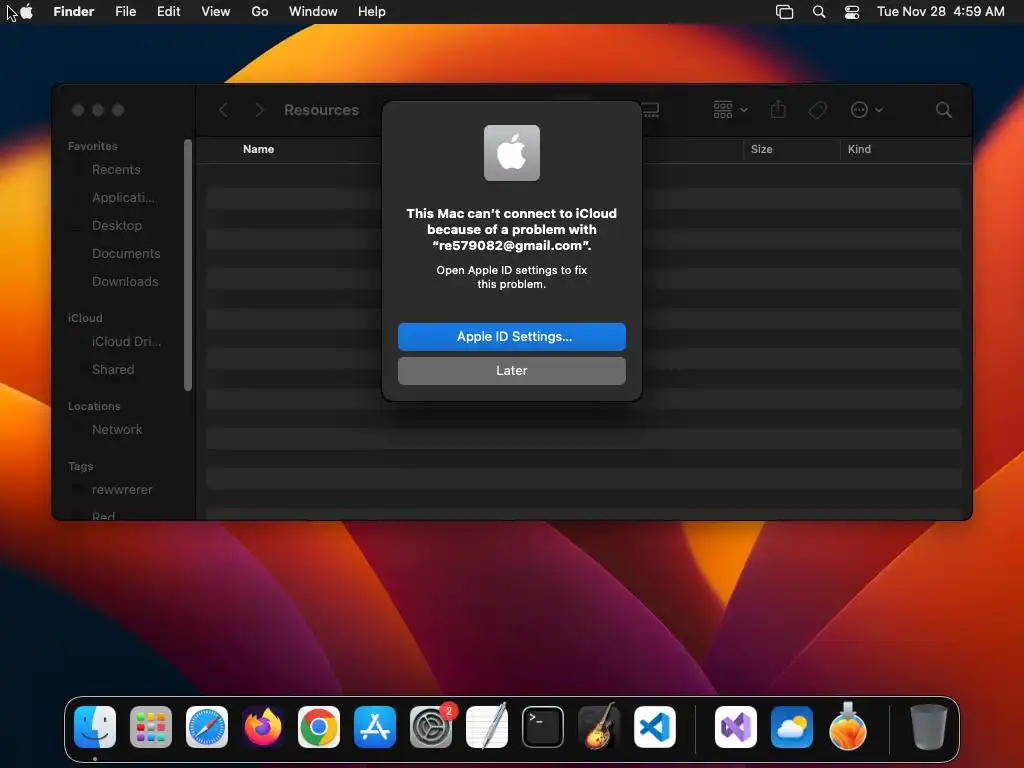Screen dimensions: 1024x768
Task: Click the date and time in menu bar
Action: pyautogui.click(x=940, y=12)
